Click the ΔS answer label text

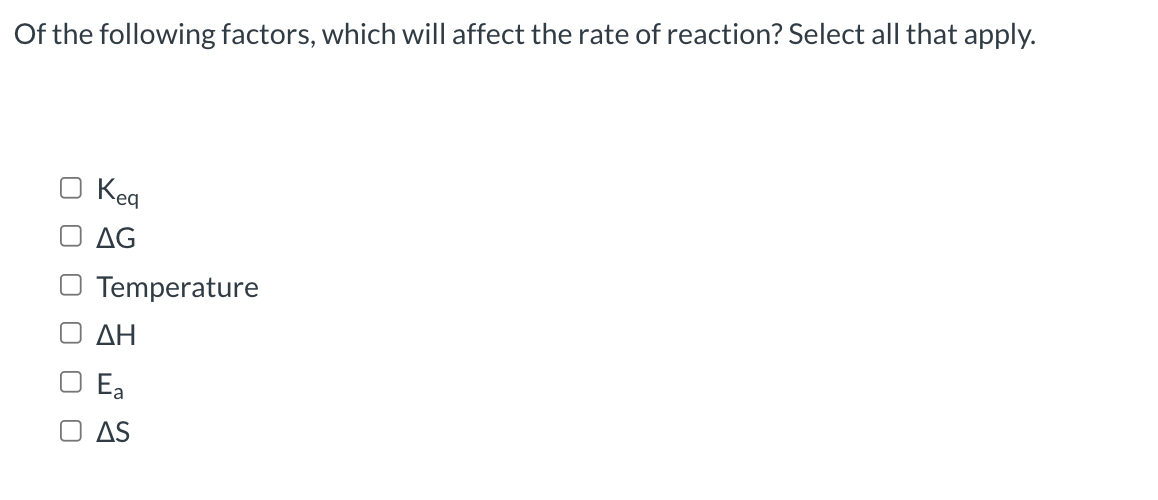pyautogui.click(x=113, y=432)
